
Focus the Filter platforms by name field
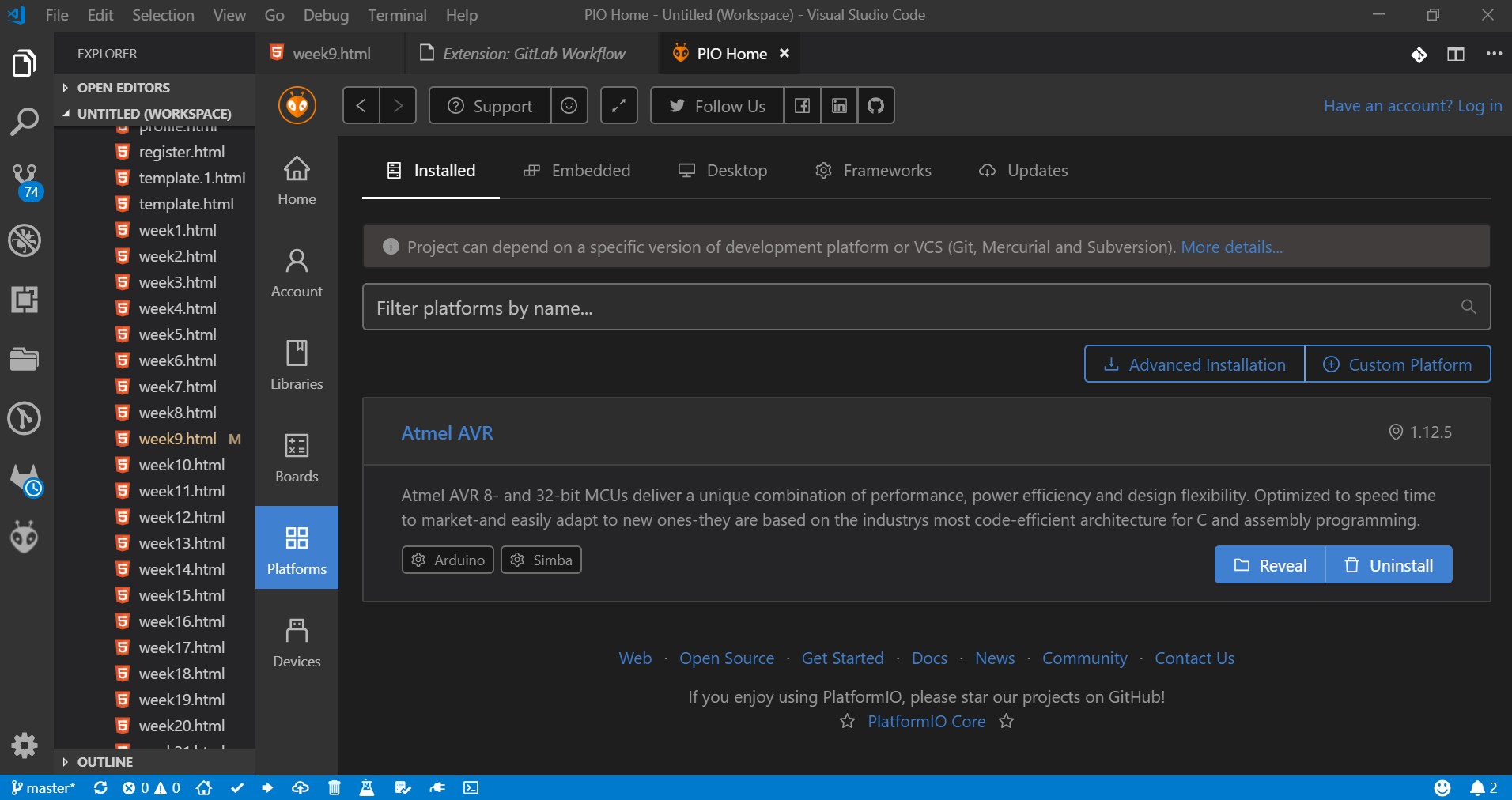pyautogui.click(x=927, y=307)
